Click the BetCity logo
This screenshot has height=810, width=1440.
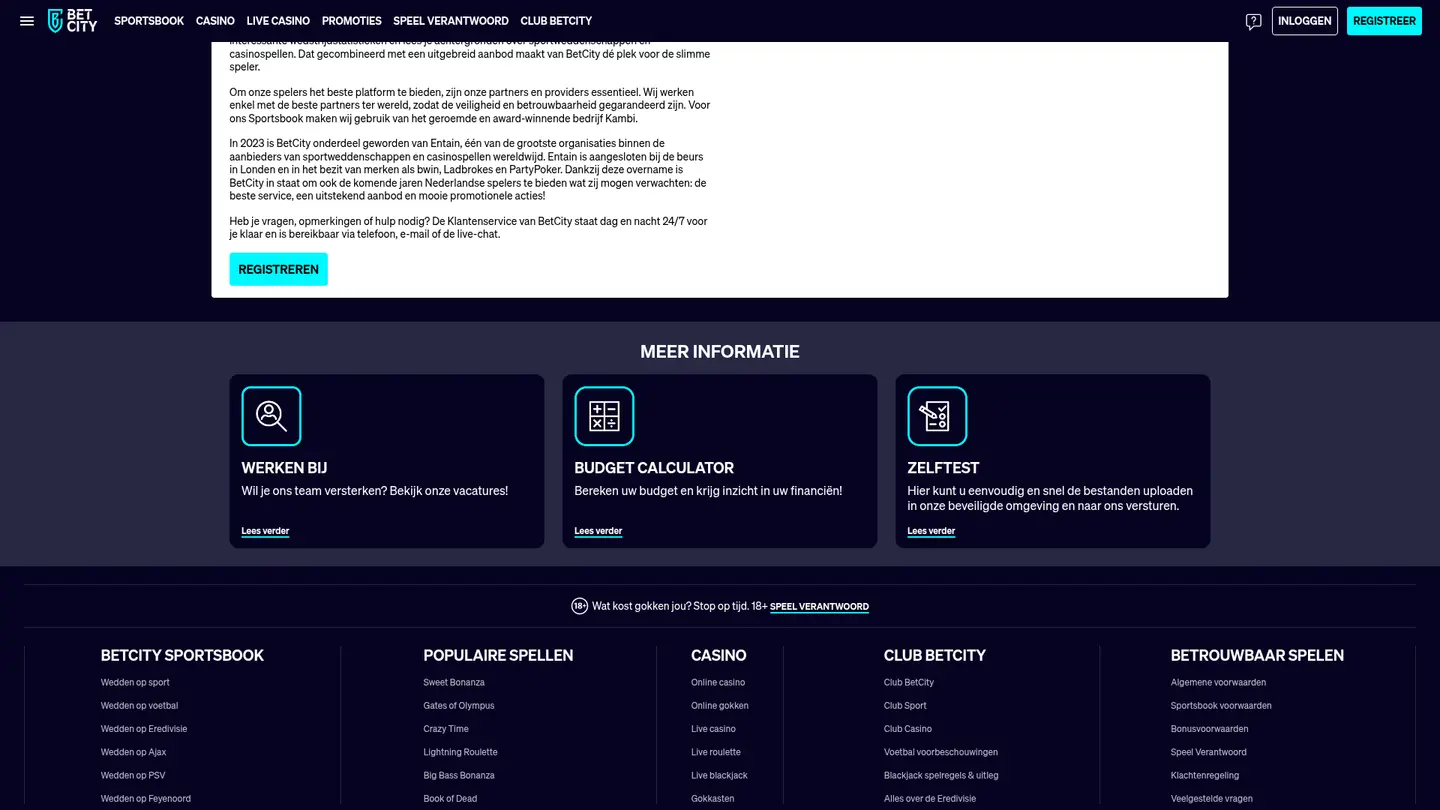(73, 21)
